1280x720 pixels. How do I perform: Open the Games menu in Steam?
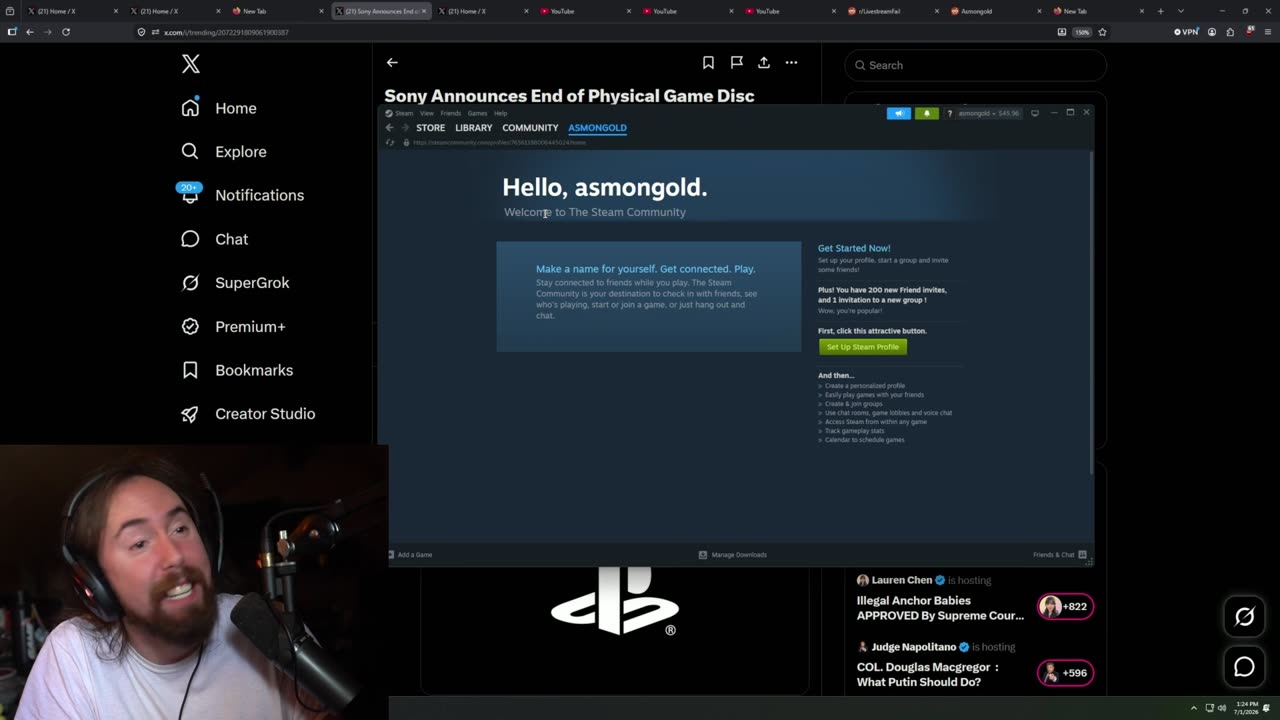477,113
